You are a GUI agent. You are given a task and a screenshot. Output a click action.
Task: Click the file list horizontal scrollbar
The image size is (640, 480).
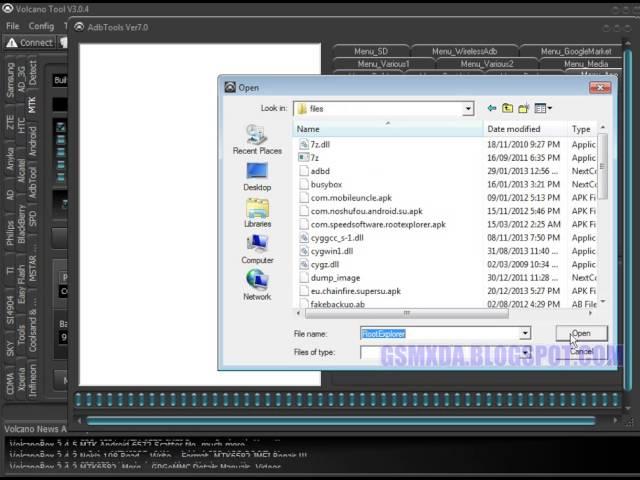click(x=407, y=313)
